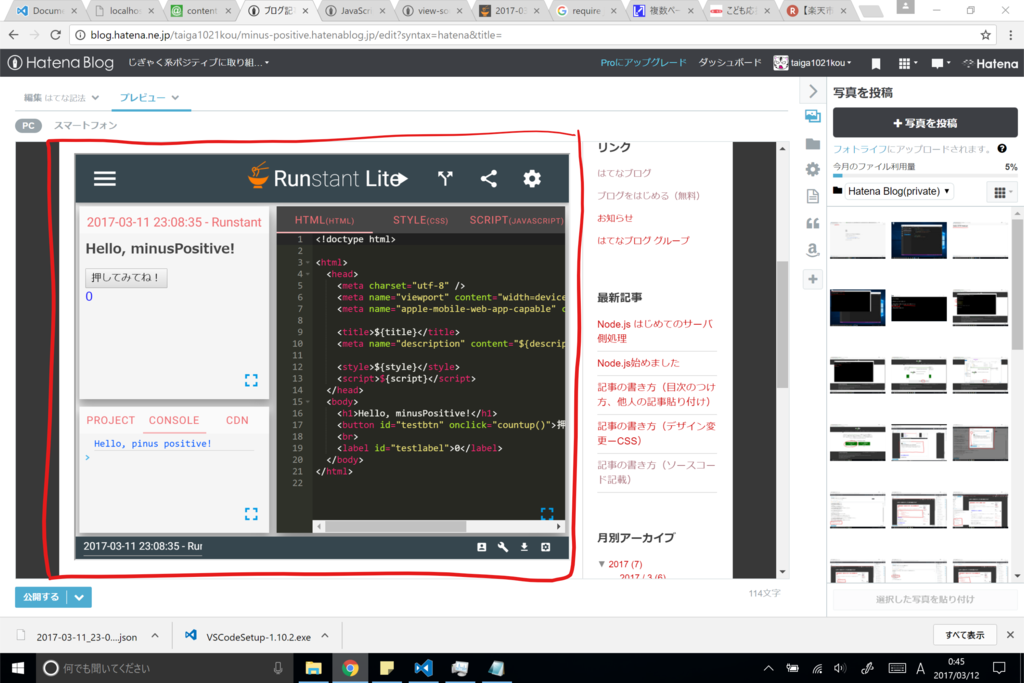Open Visual Studio Code from the taskbar
This screenshot has height=683, width=1024.
pyautogui.click(x=423, y=668)
